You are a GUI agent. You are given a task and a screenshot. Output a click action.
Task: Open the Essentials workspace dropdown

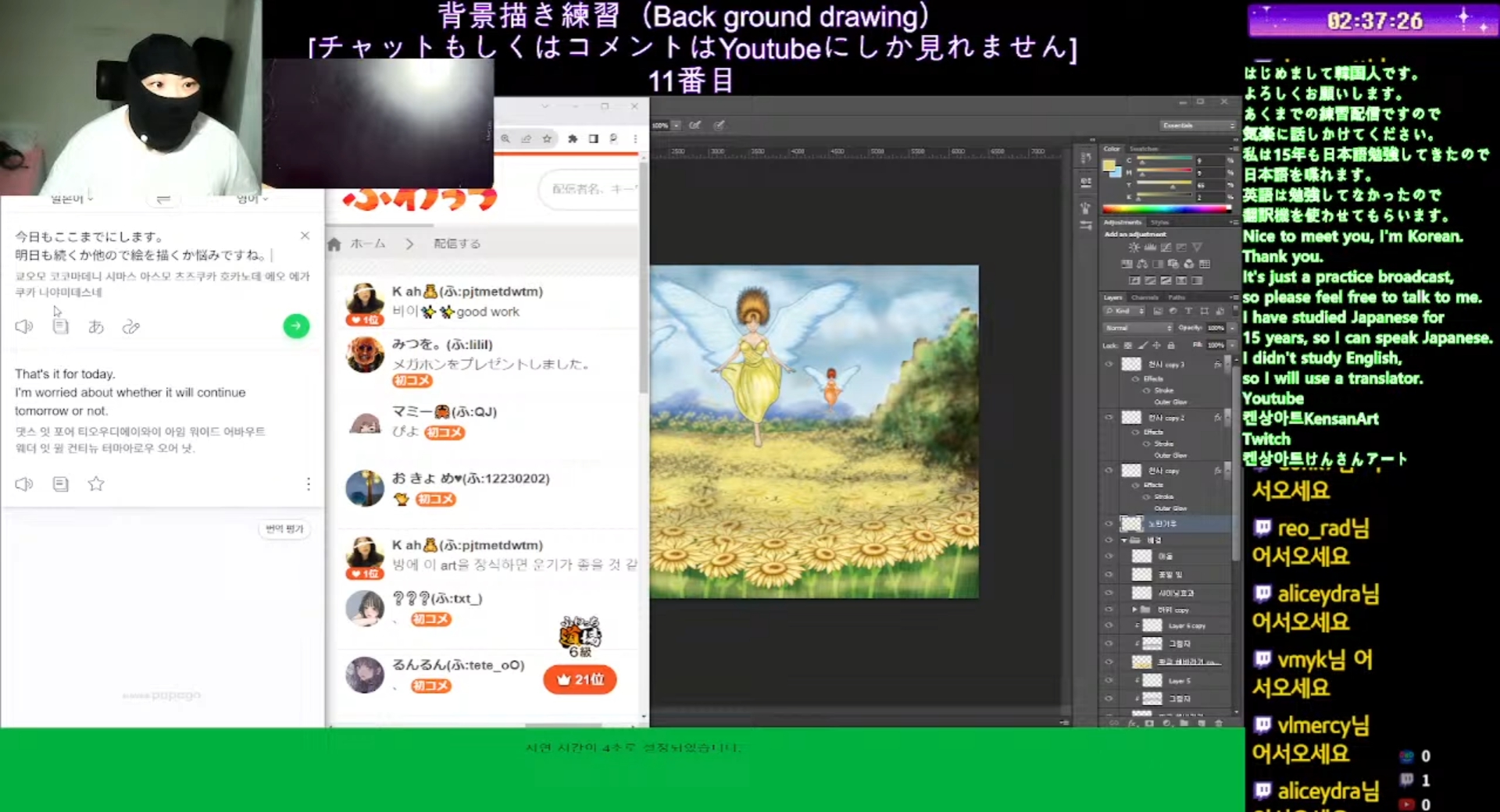[1198, 126]
